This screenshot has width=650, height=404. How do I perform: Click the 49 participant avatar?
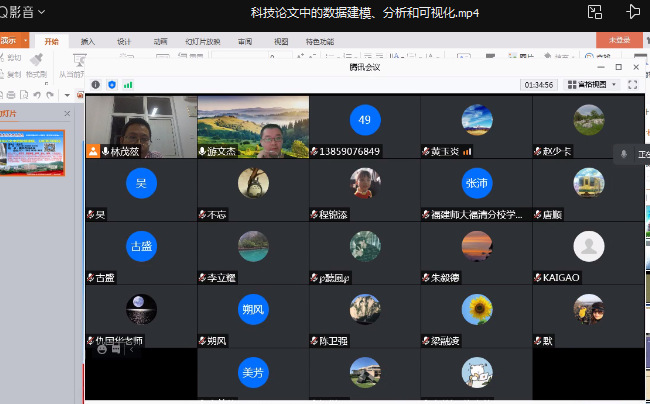tap(364, 120)
